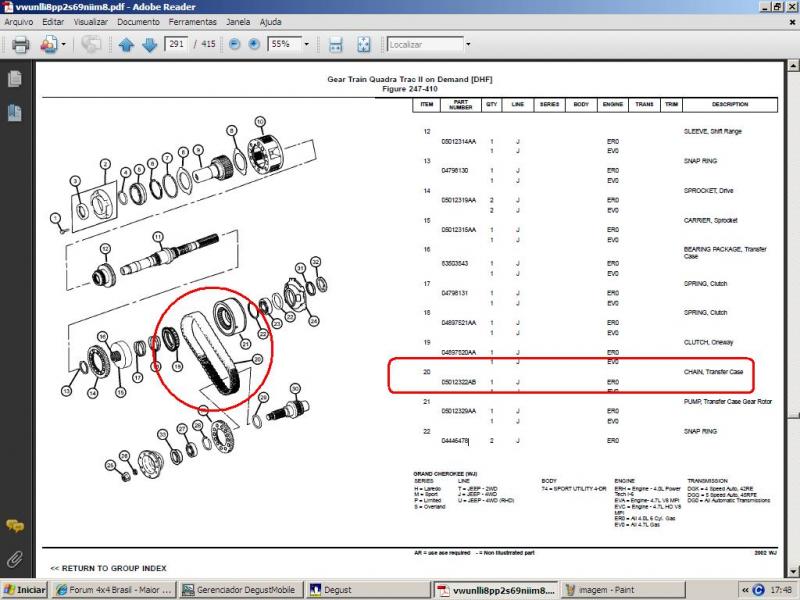Click description CARRIER, Sprocket

[710, 220]
